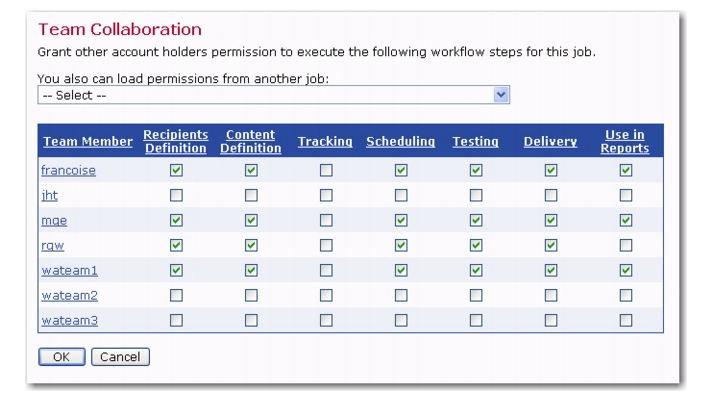
Task: Uncheck Recipients Definition for francoise
Action: pyautogui.click(x=176, y=170)
